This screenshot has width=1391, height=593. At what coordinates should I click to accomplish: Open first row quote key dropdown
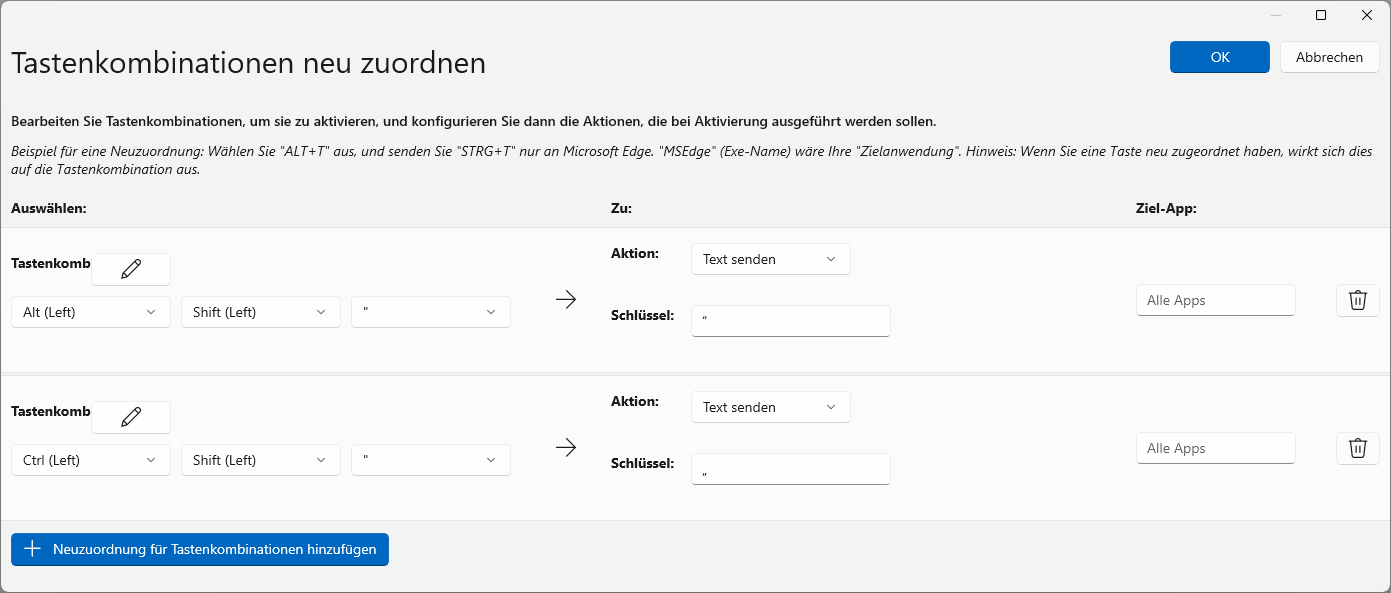point(430,312)
